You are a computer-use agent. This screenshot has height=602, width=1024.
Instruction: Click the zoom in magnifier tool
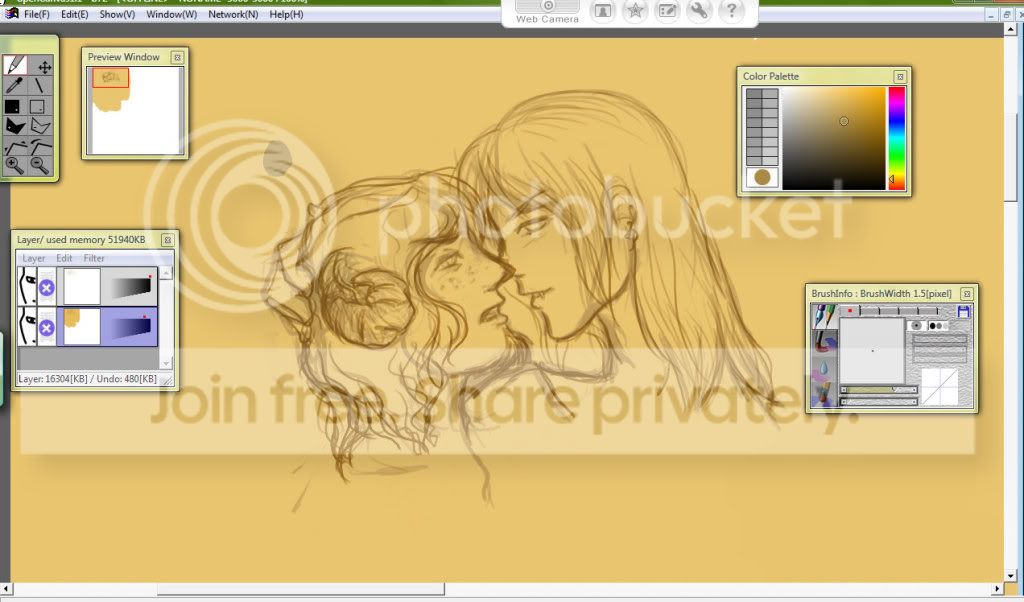coord(15,165)
